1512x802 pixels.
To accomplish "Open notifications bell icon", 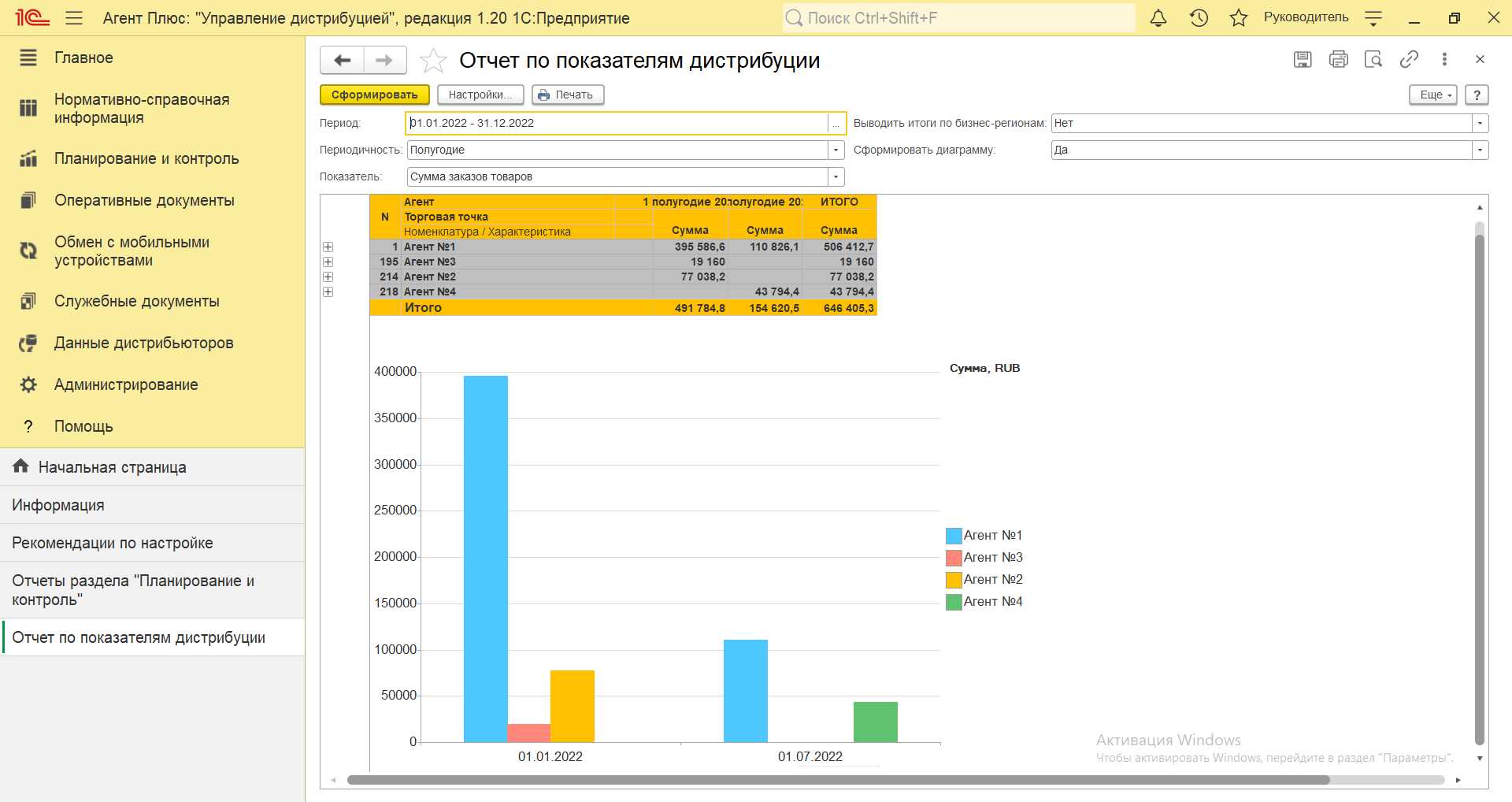I will tap(1158, 17).
